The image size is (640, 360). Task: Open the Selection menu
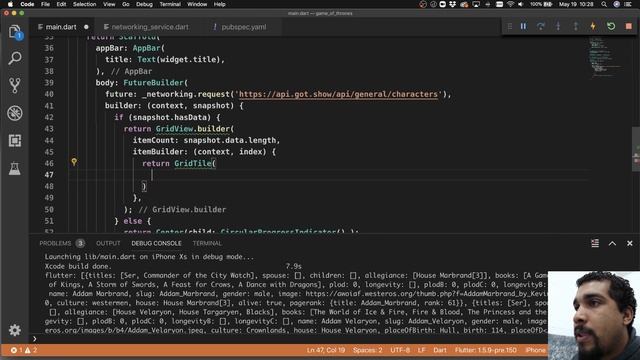pyautogui.click(x=84, y=4)
